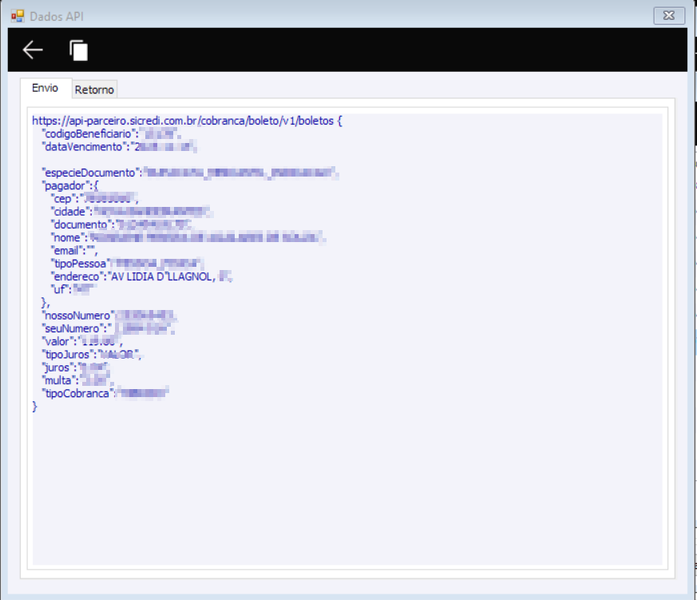Click the "cep" field line
The height and width of the screenshot is (600, 697).
[x=94, y=198]
